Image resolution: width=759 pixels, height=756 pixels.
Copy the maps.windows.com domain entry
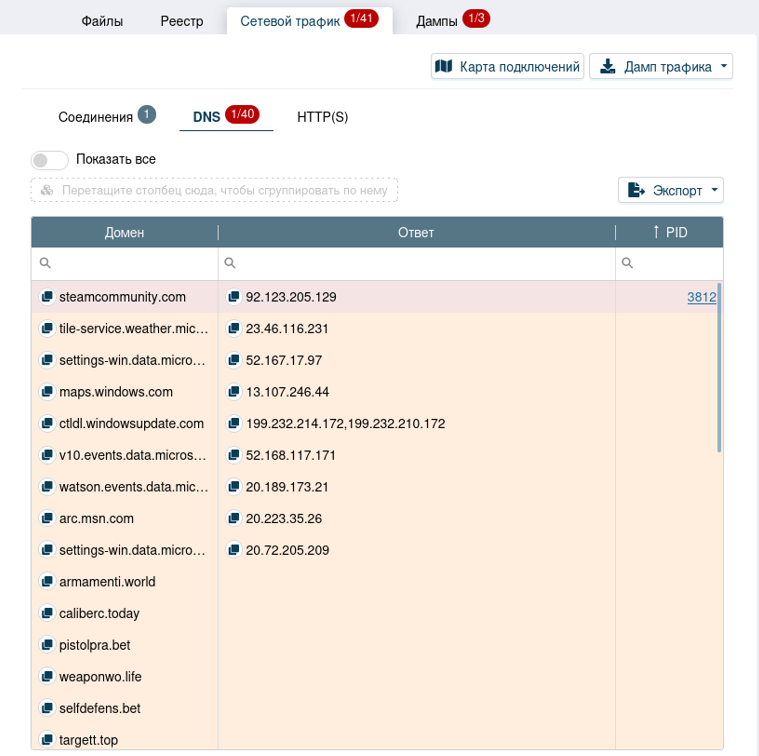pyautogui.click(x=46, y=392)
